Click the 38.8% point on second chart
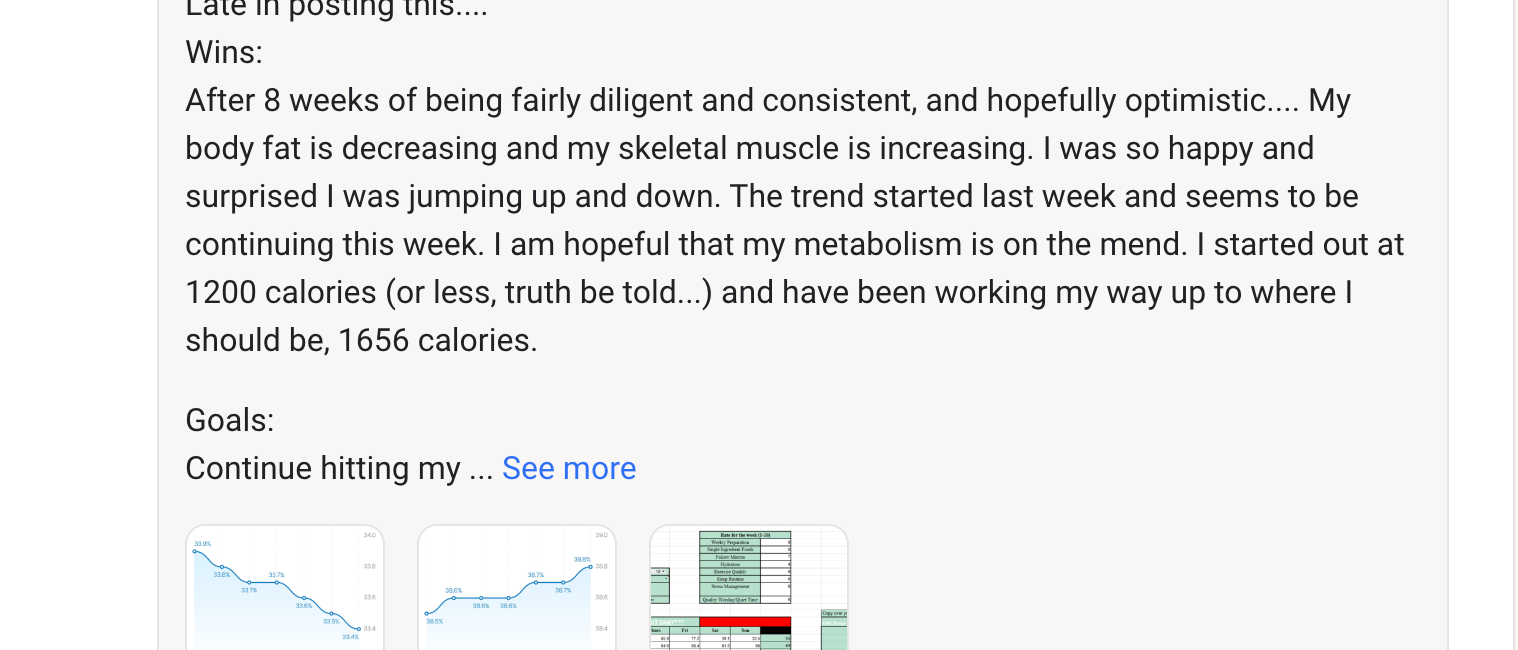 point(591,567)
